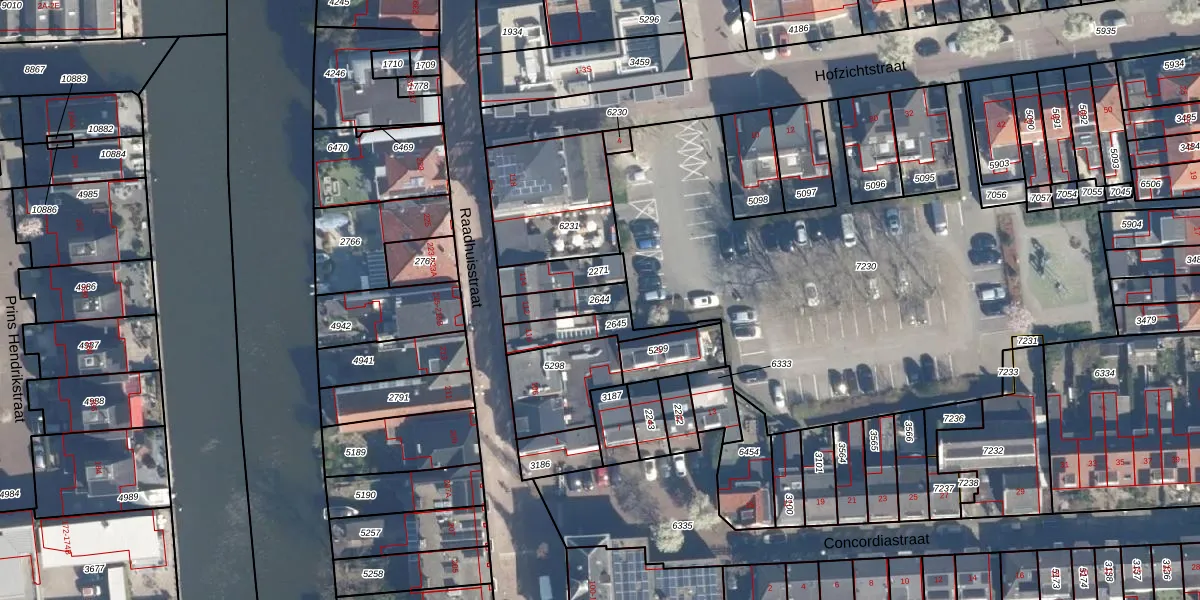The width and height of the screenshot is (1200, 600).
Task: Select parcel 6335 near the trees
Action: click(x=682, y=525)
